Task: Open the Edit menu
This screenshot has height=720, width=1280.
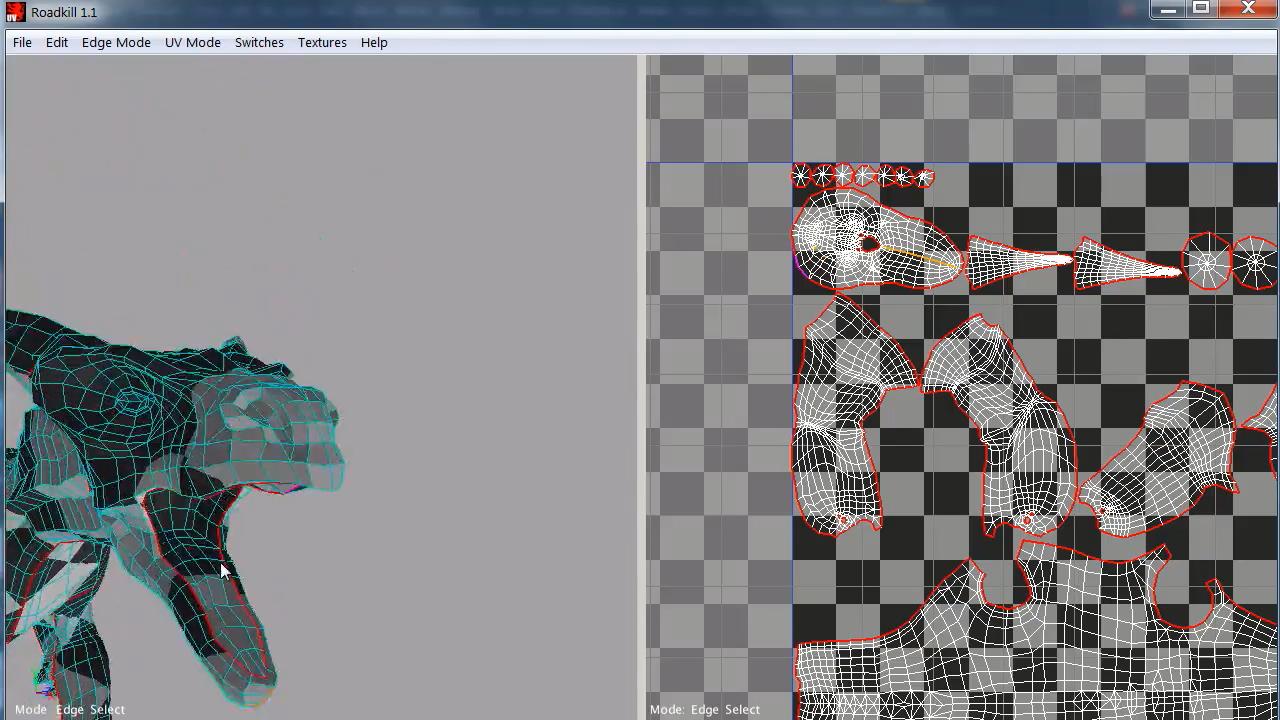Action: 57,43
